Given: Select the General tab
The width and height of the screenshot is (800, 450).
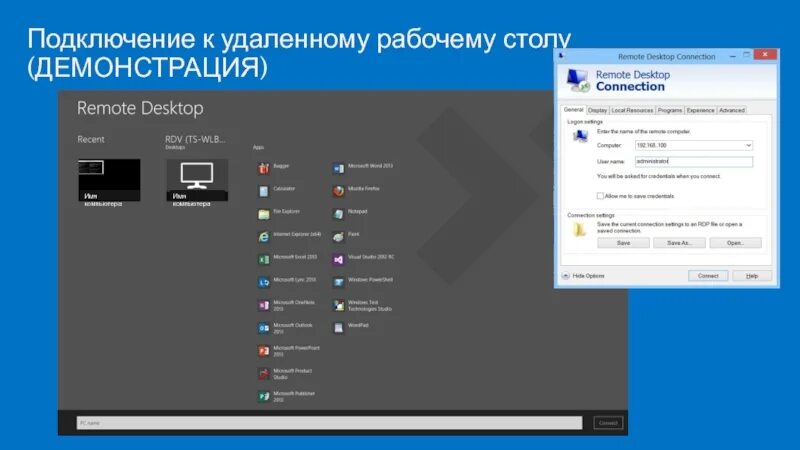Looking at the screenshot, I should point(573,110).
